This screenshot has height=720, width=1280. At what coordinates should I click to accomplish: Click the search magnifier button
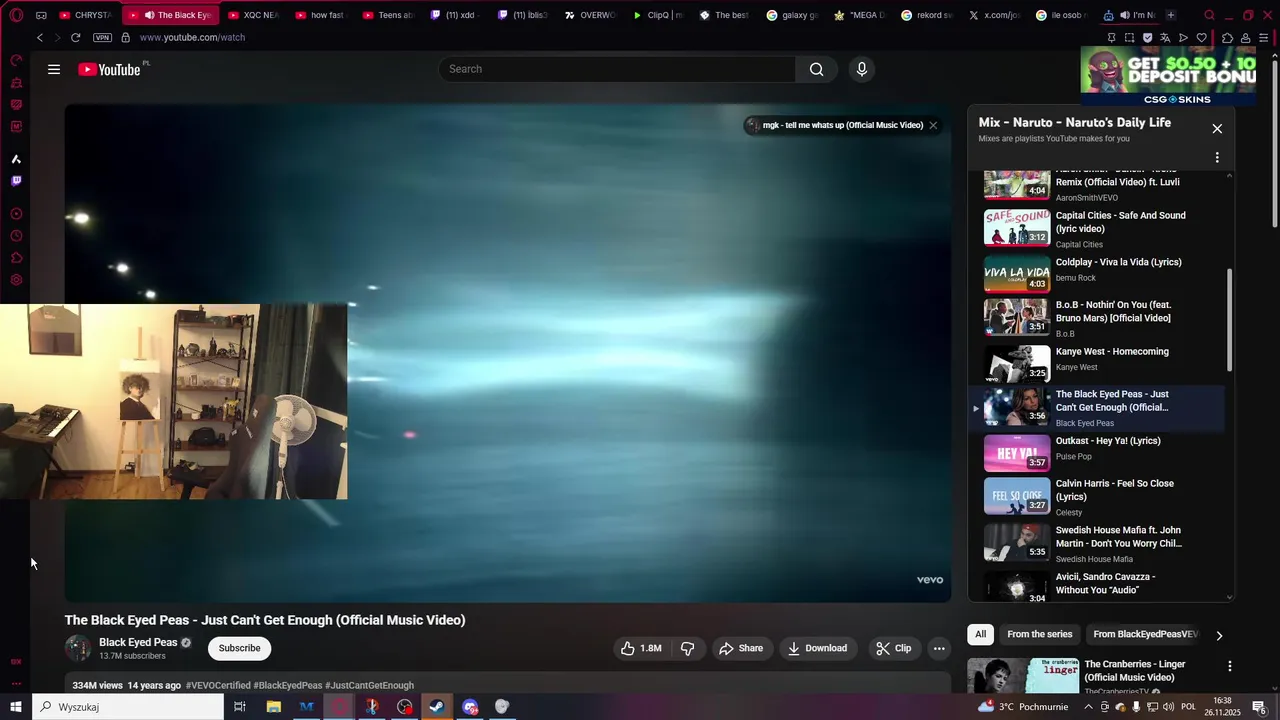(x=817, y=69)
